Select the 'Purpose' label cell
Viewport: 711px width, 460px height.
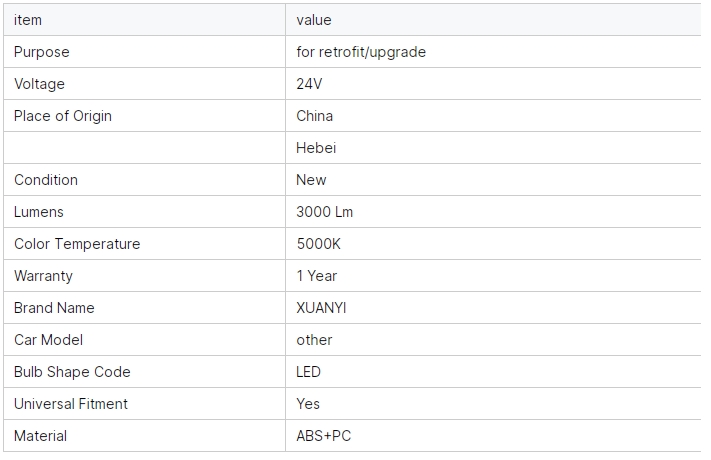42,52
